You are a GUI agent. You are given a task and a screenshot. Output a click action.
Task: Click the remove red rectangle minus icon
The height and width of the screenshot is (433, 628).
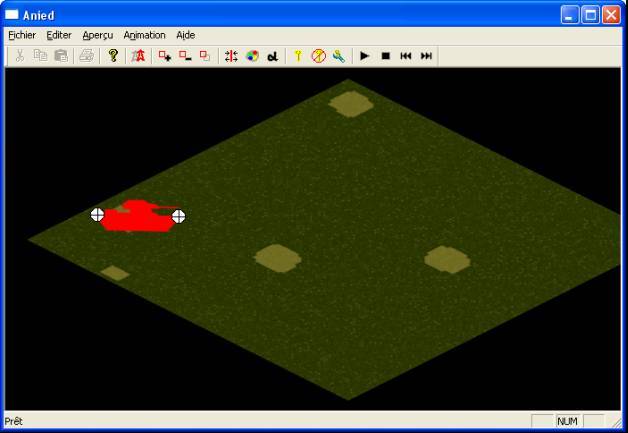(185, 56)
